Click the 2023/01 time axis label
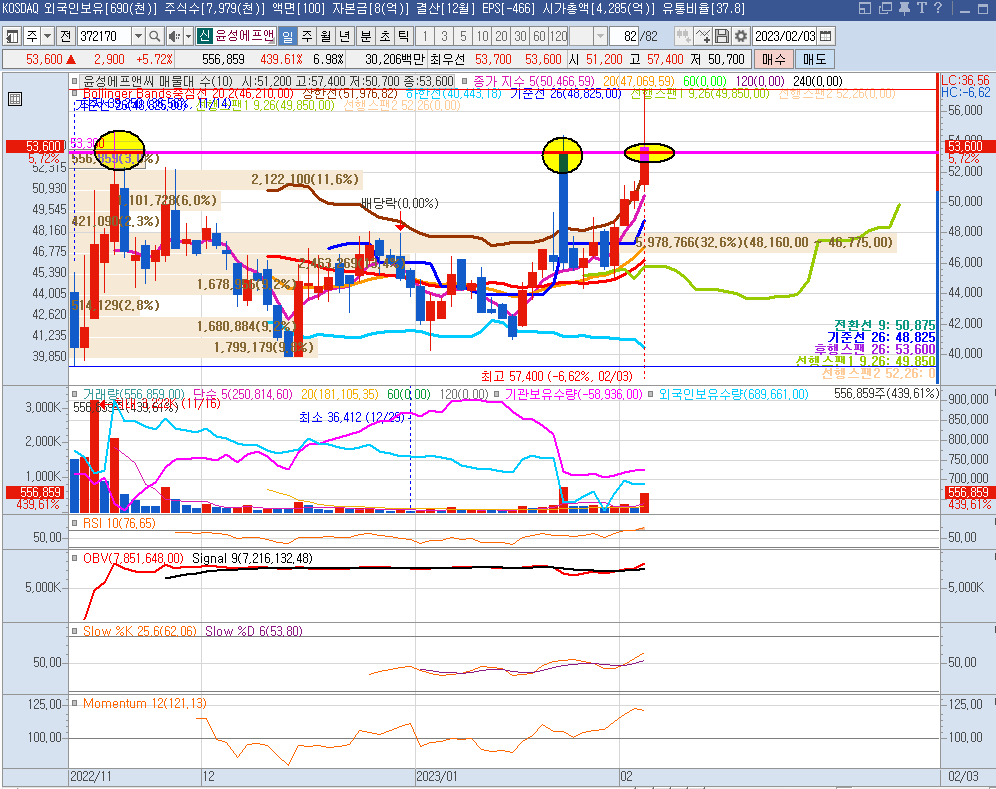The image size is (996, 789). click(436, 776)
